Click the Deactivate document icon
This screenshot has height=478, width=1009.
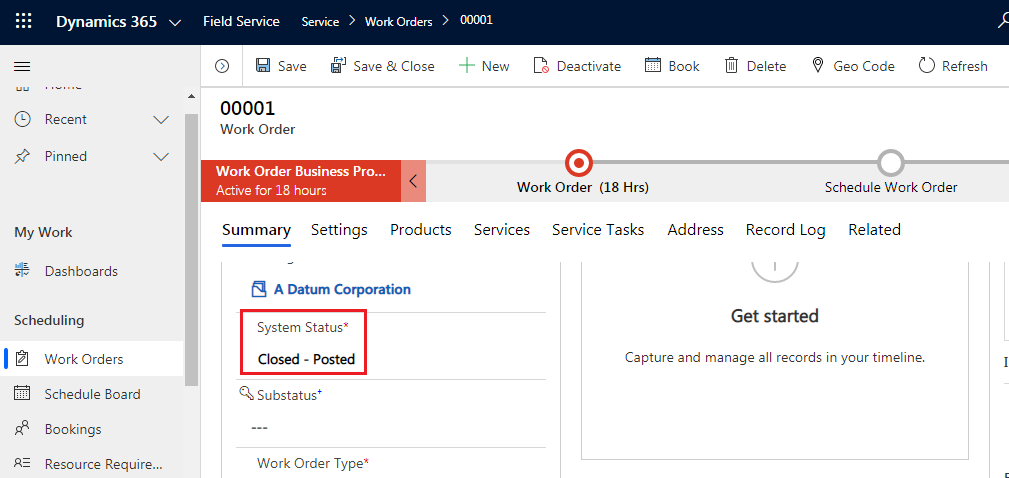click(x=541, y=66)
